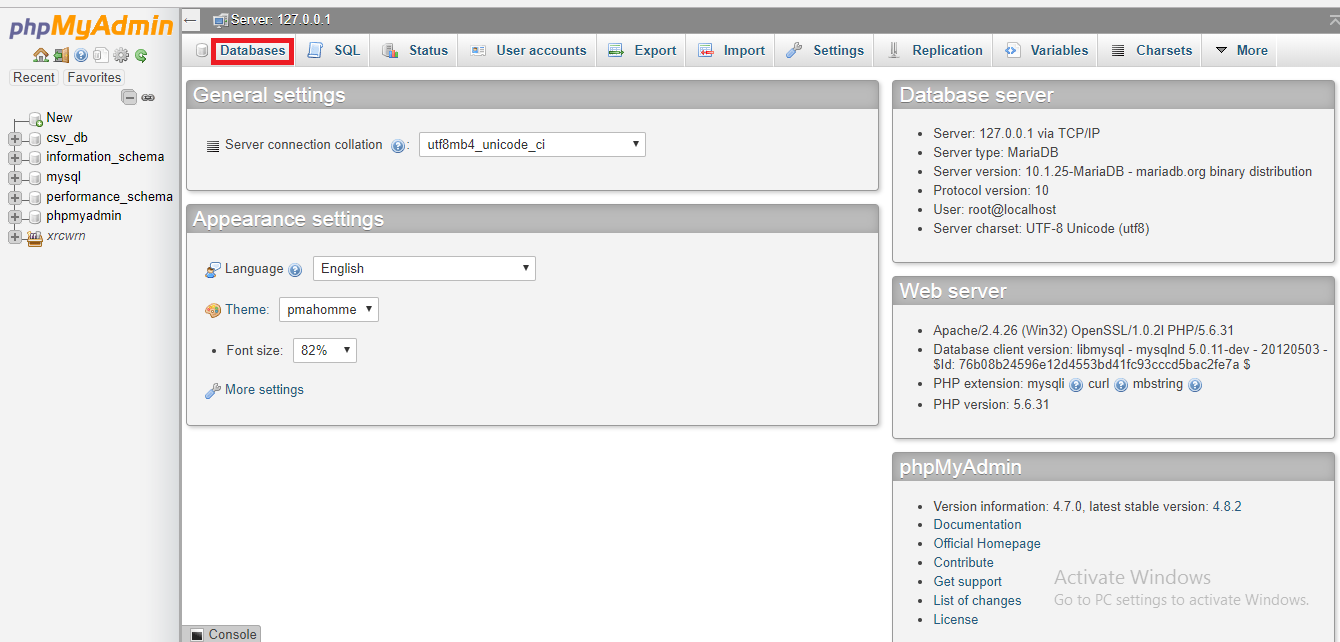Collapse all navigation tree nodes icon
The height and width of the screenshot is (642, 1340).
point(129,97)
